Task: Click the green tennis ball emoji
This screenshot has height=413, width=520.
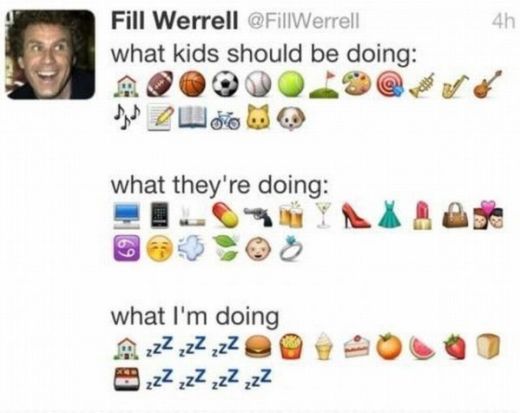Action: 291,84
